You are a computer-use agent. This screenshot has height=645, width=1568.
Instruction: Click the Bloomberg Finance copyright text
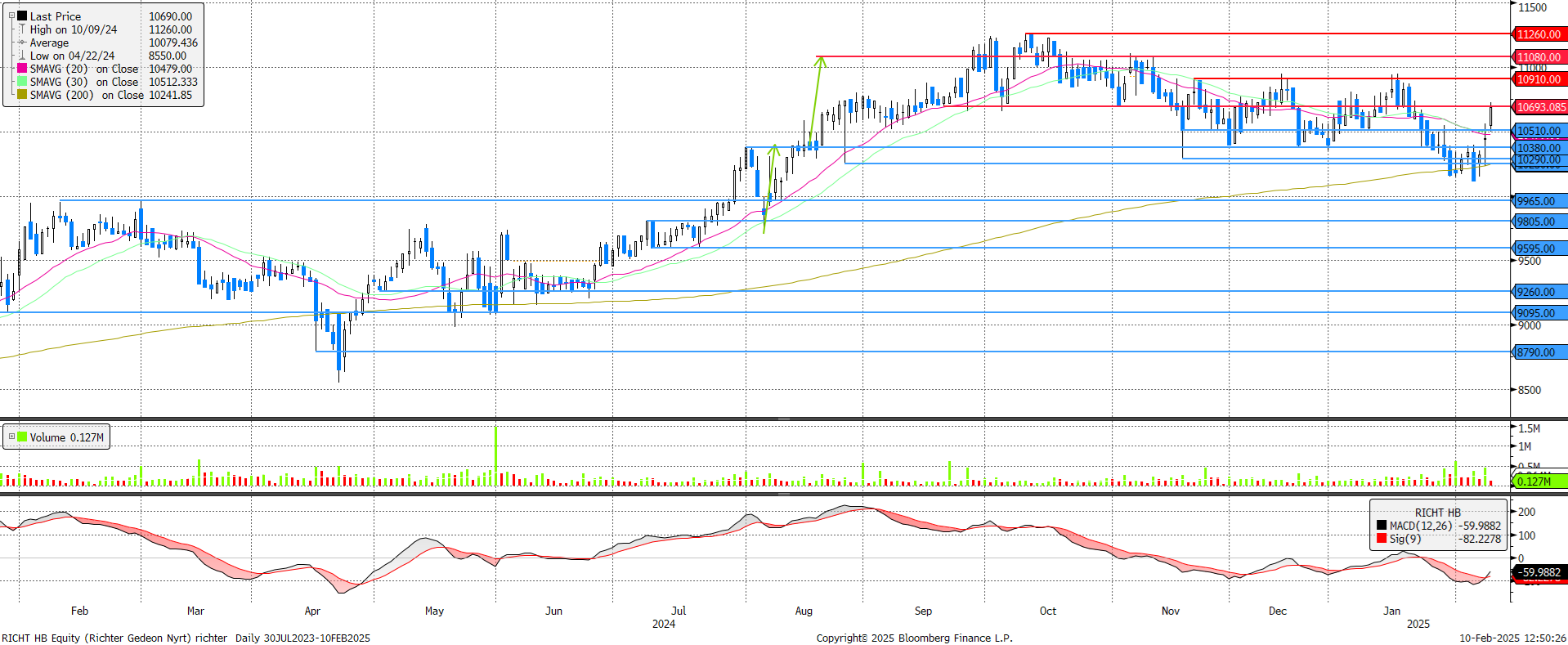point(914,638)
